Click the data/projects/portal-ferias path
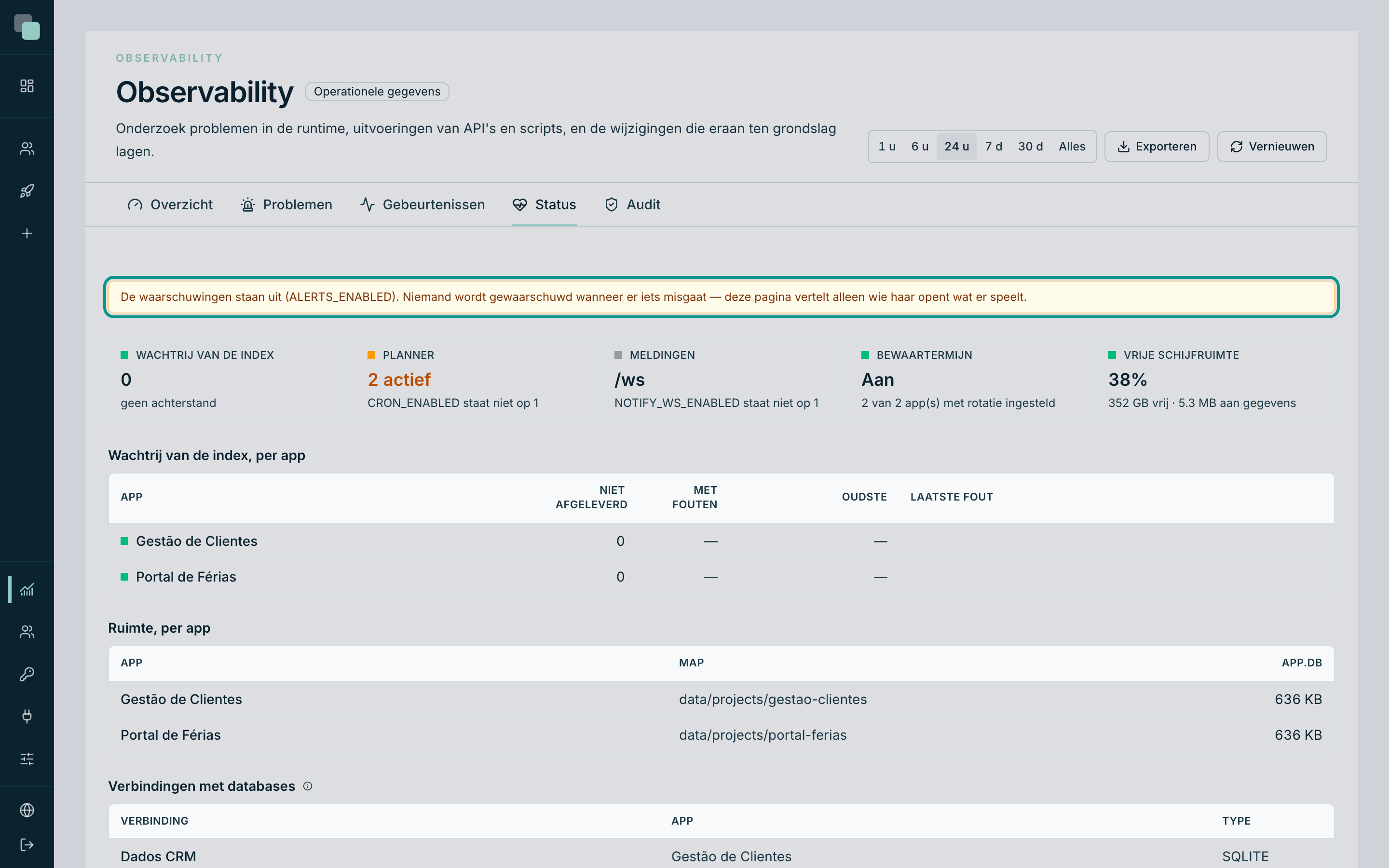 (x=763, y=735)
